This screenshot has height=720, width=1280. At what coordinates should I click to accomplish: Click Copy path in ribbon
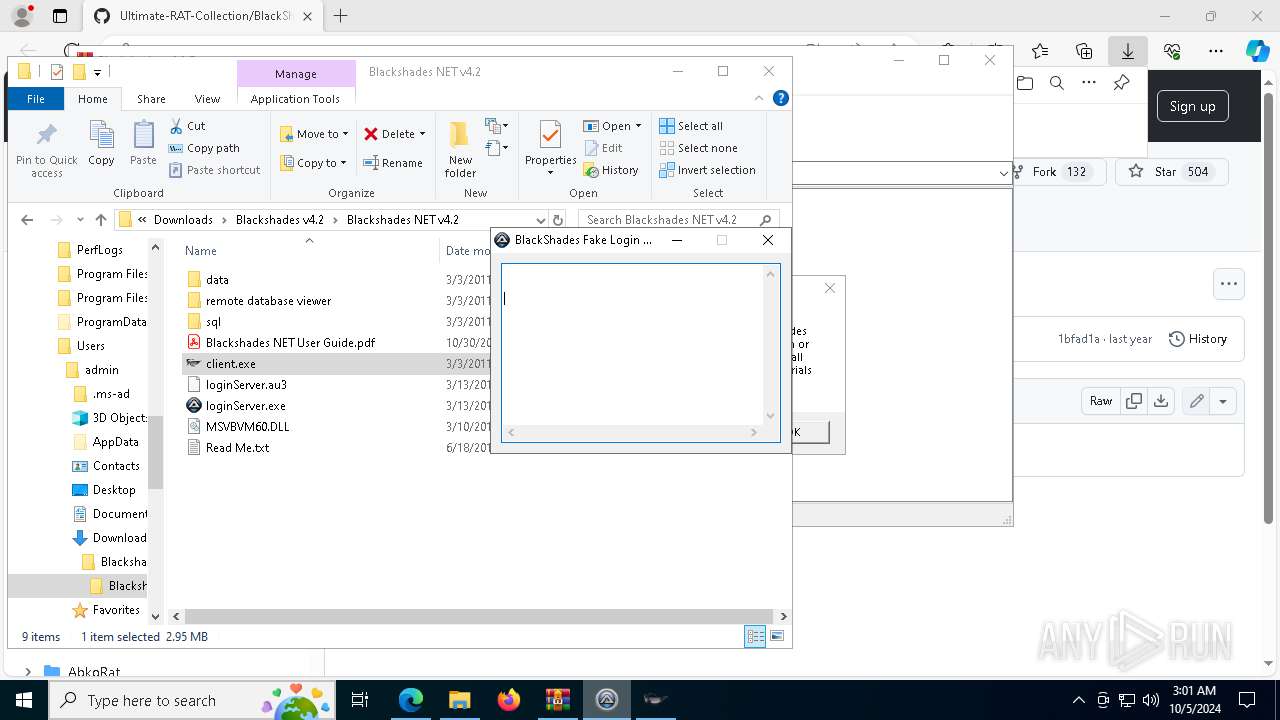[204, 148]
